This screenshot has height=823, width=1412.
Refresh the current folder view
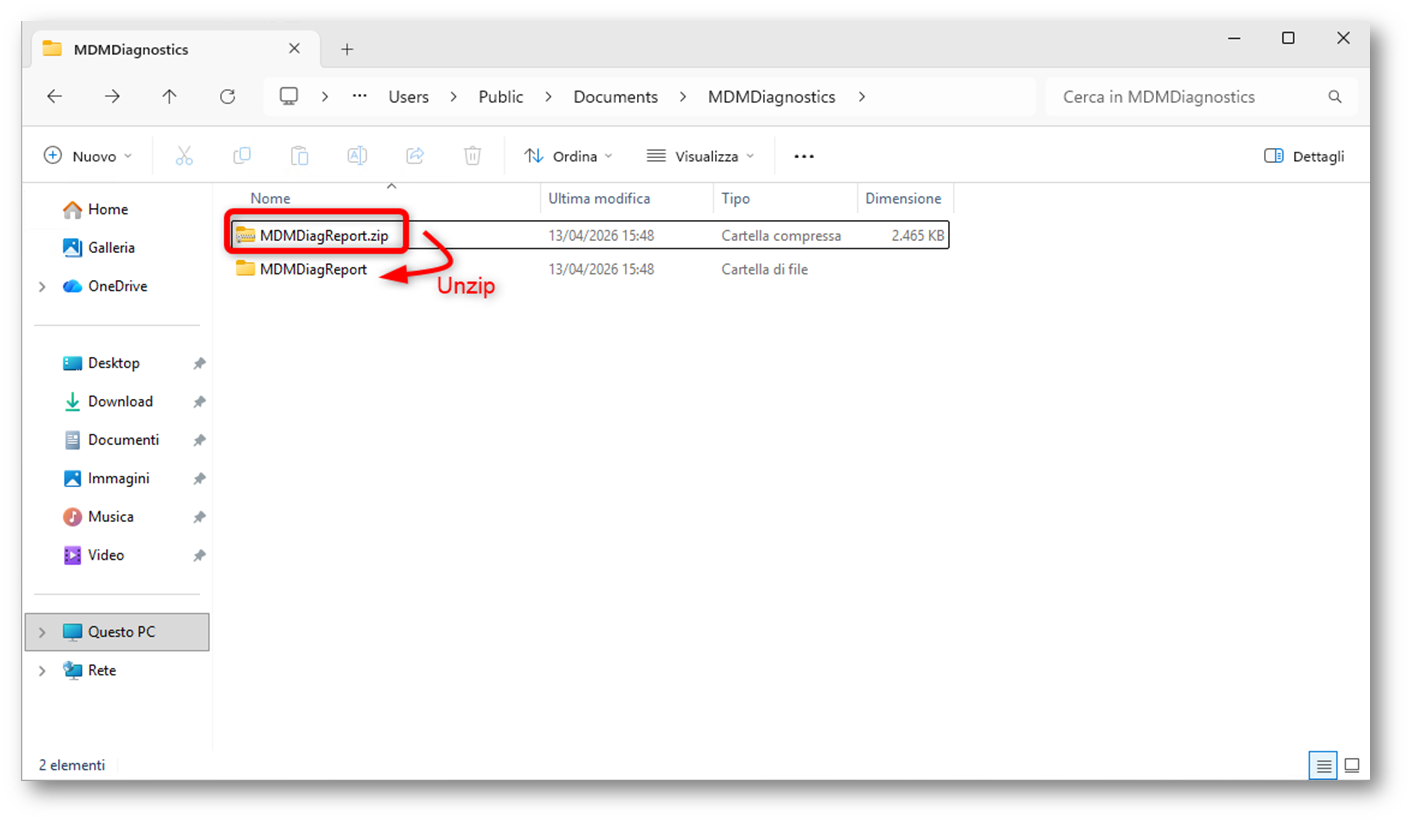(x=227, y=97)
